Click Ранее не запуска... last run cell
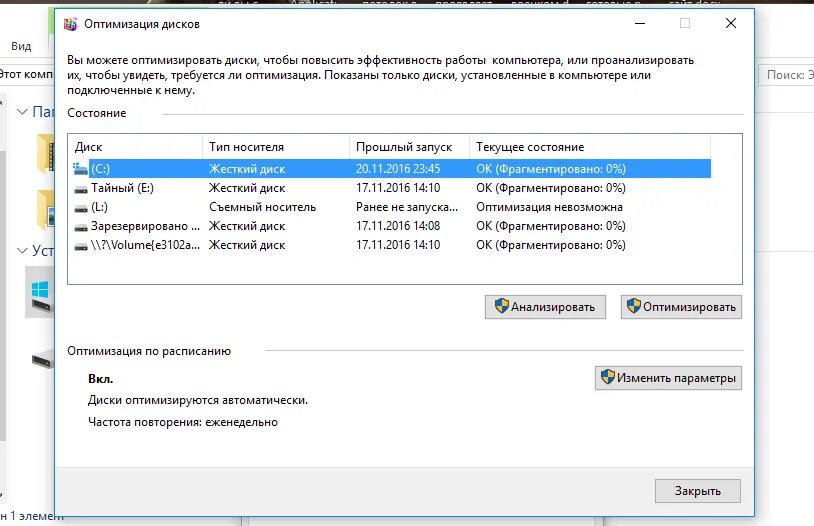Viewport: 814px width, 526px height. tap(407, 207)
